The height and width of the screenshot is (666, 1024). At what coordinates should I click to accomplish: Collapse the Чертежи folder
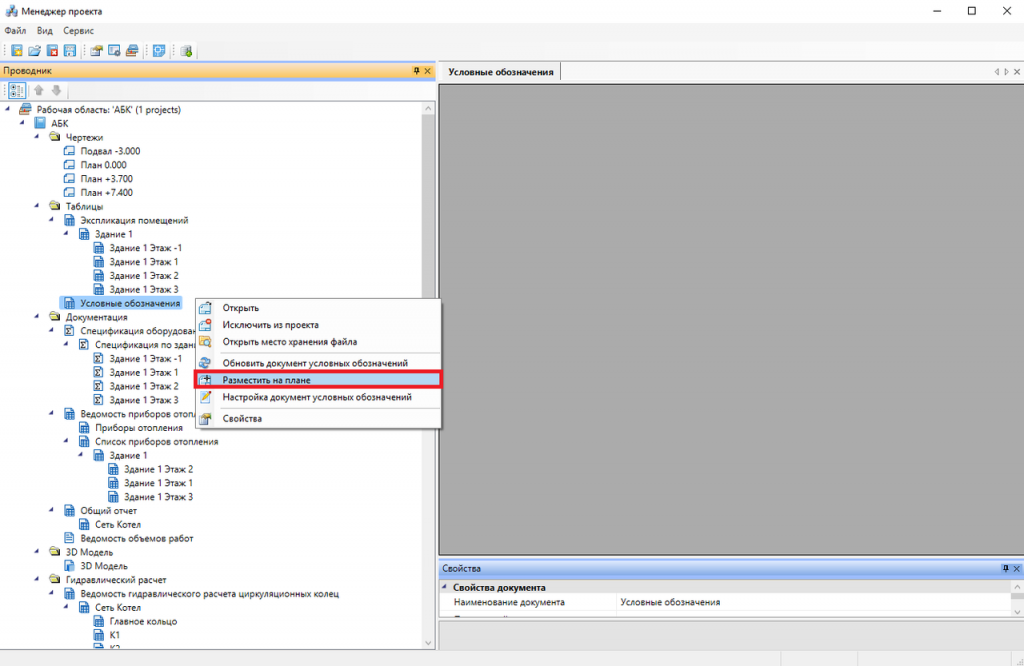(37, 136)
